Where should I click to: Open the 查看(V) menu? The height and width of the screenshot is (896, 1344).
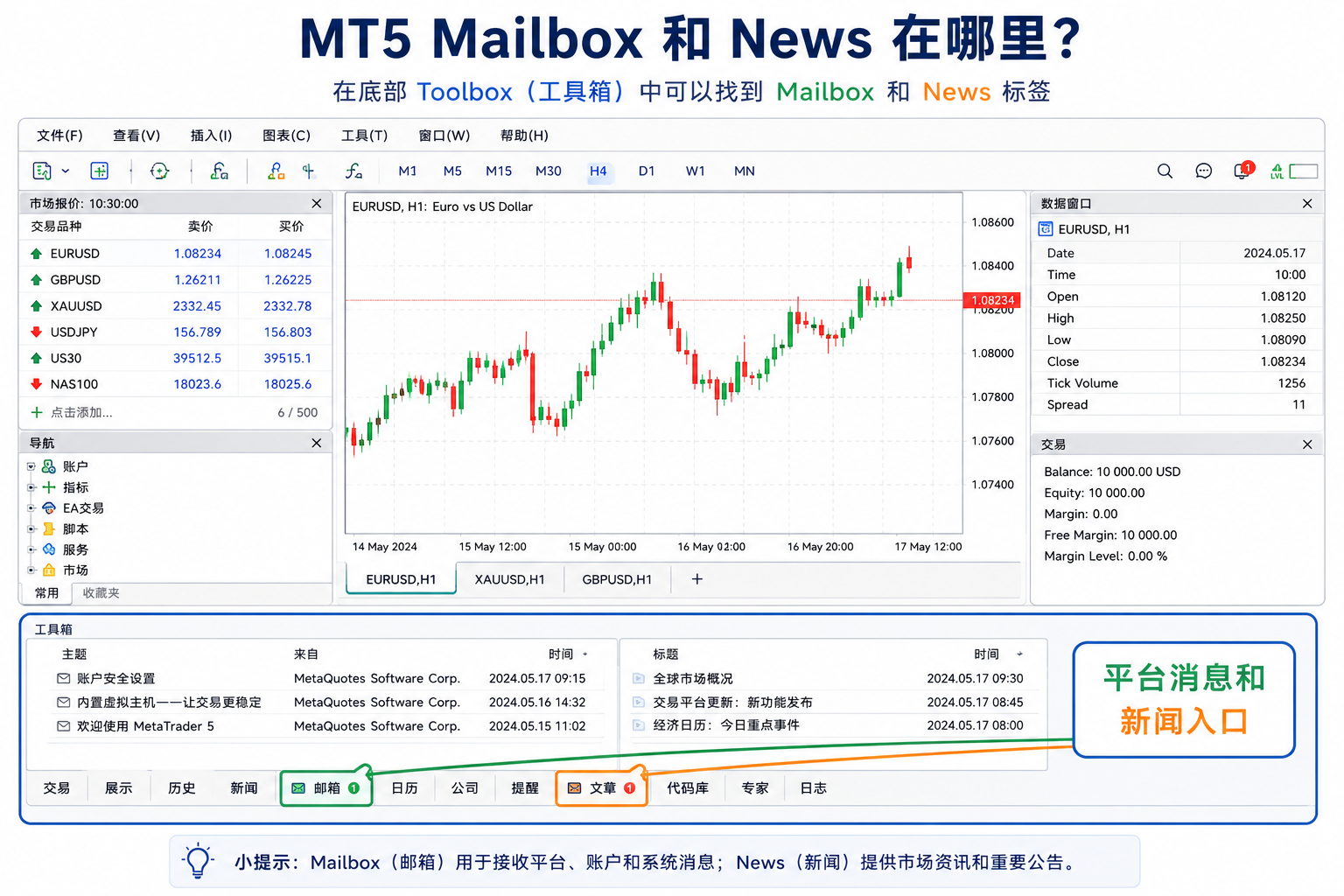(x=136, y=136)
